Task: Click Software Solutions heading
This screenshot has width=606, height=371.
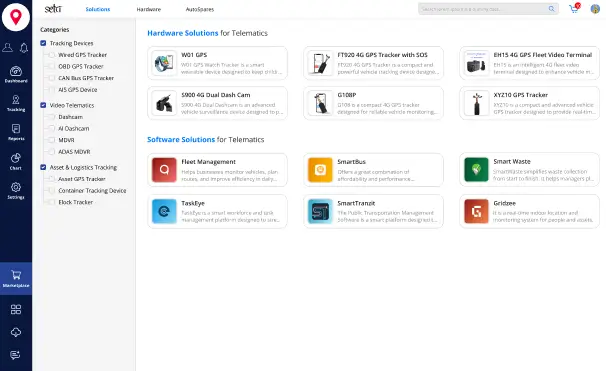Action: tap(181, 140)
